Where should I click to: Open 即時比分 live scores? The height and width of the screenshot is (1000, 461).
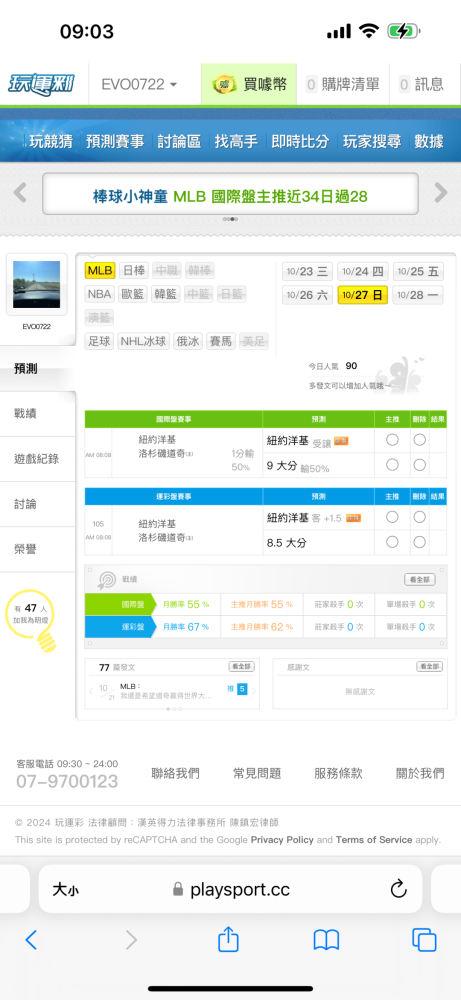(x=300, y=142)
